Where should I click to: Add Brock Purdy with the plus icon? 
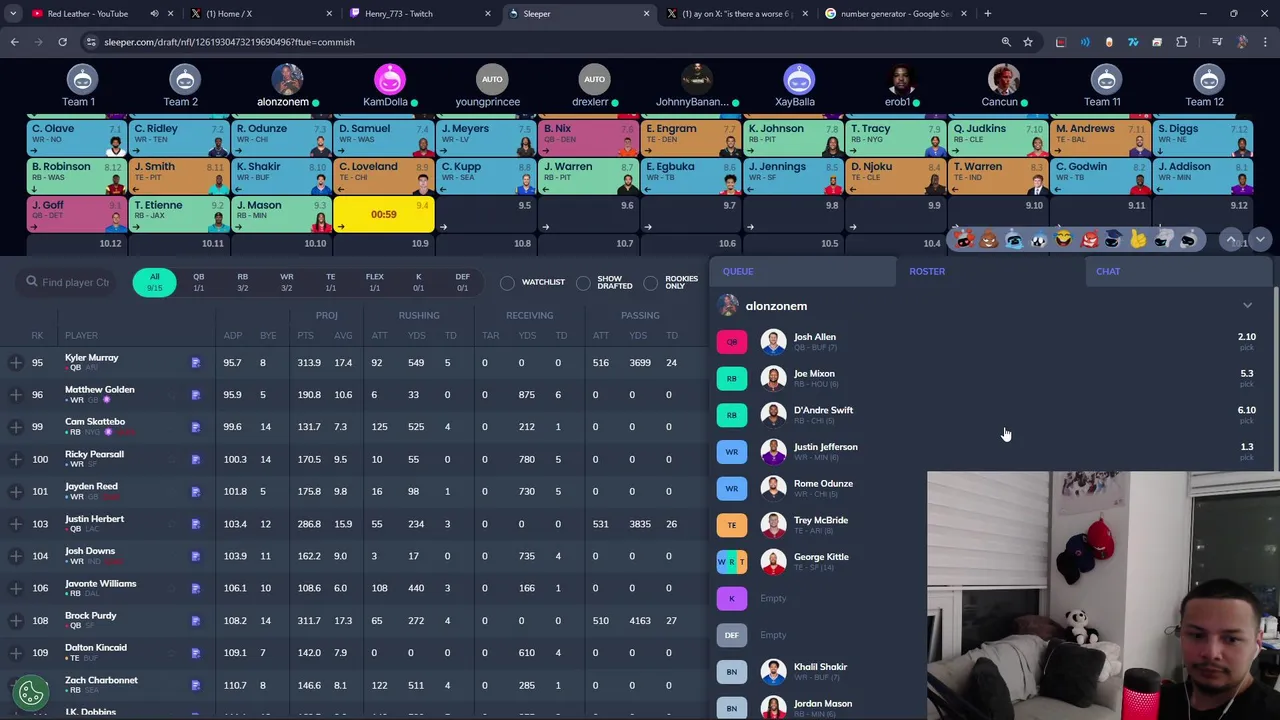tap(16, 621)
